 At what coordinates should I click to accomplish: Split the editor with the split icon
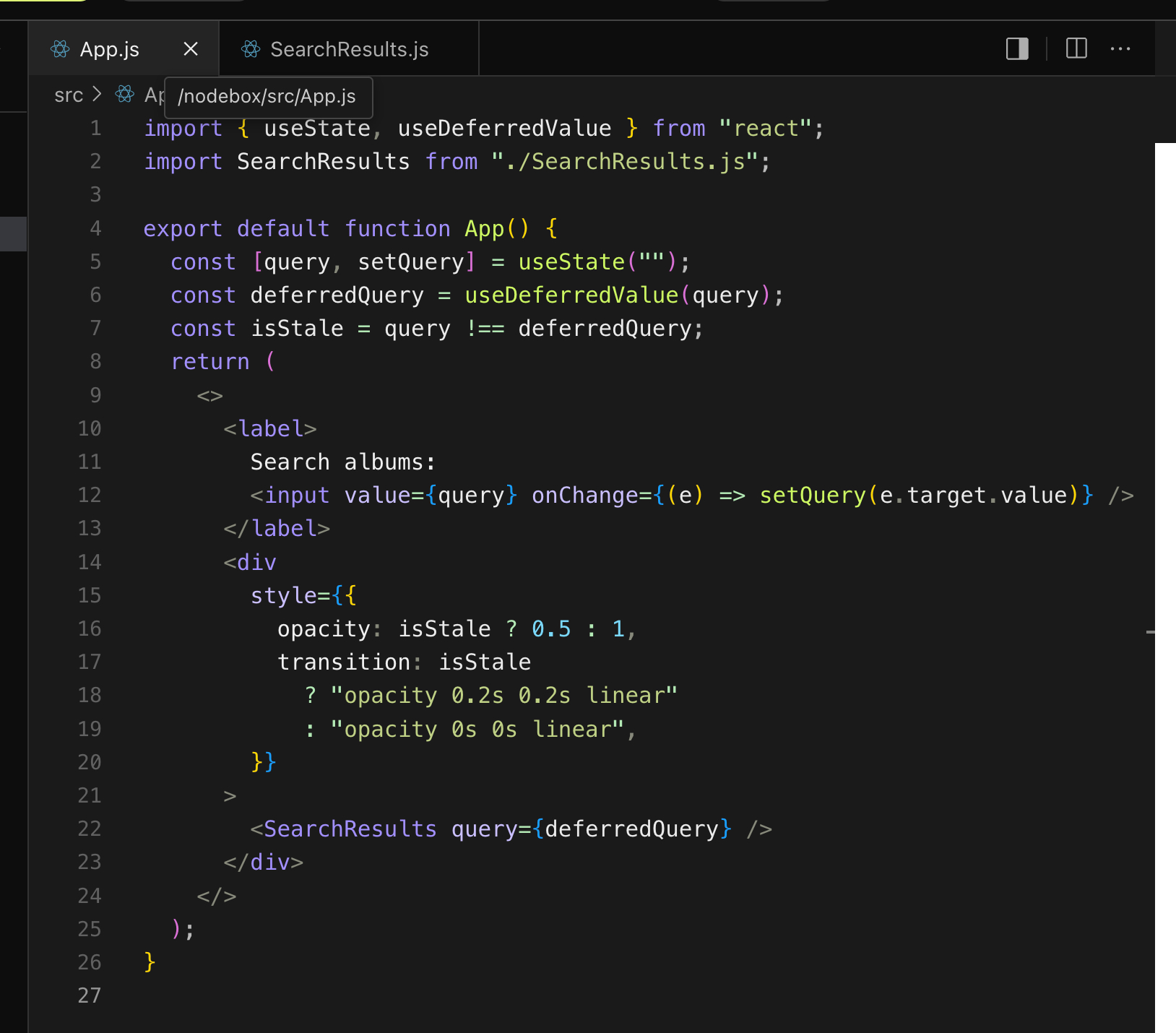[x=1076, y=49]
